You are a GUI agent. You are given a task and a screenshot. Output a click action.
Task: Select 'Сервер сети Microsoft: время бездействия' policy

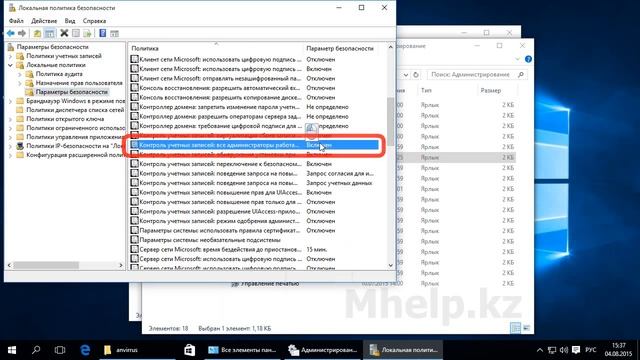[220, 249]
